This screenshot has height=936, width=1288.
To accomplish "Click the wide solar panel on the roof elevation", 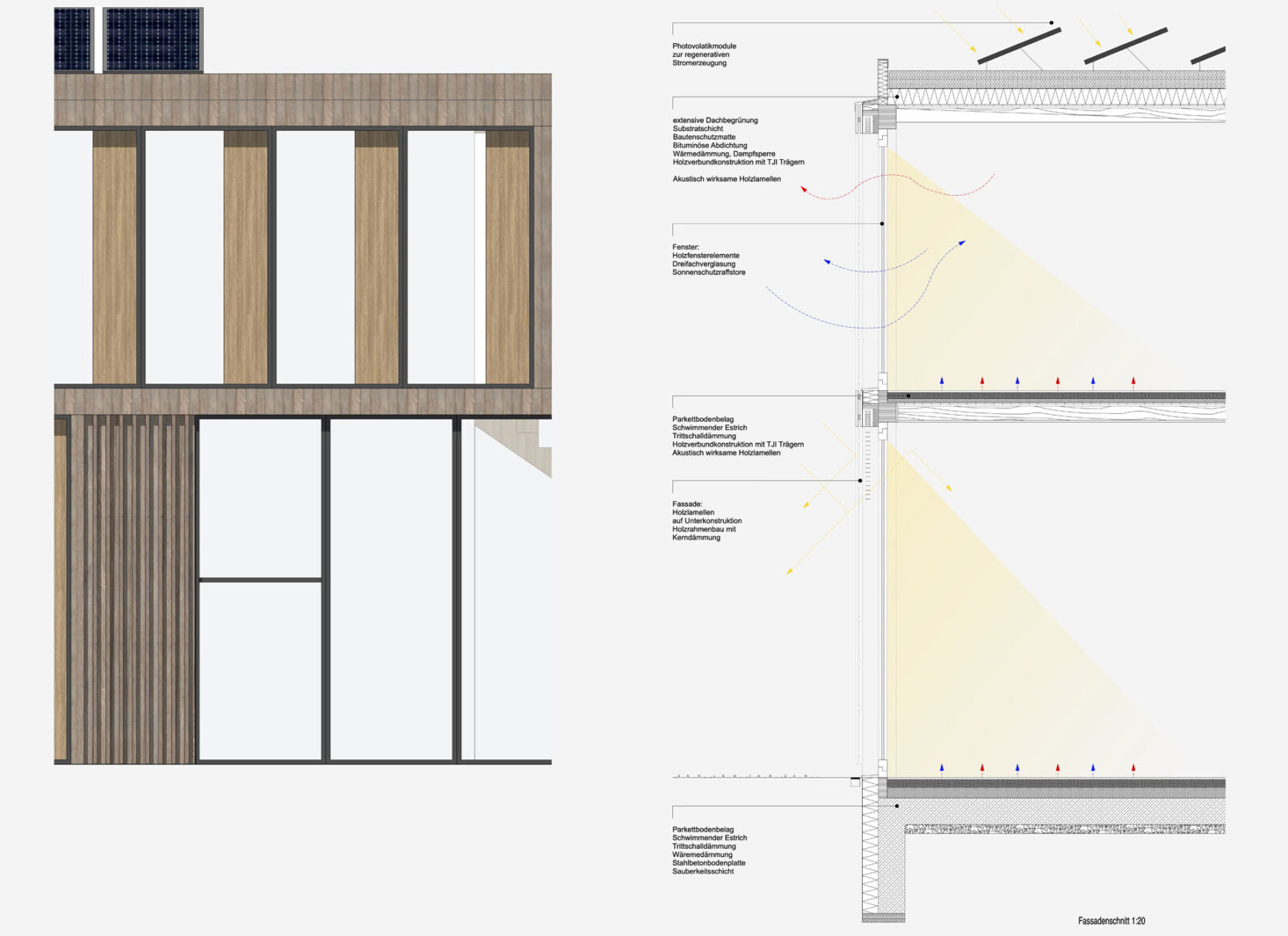I will (153, 40).
